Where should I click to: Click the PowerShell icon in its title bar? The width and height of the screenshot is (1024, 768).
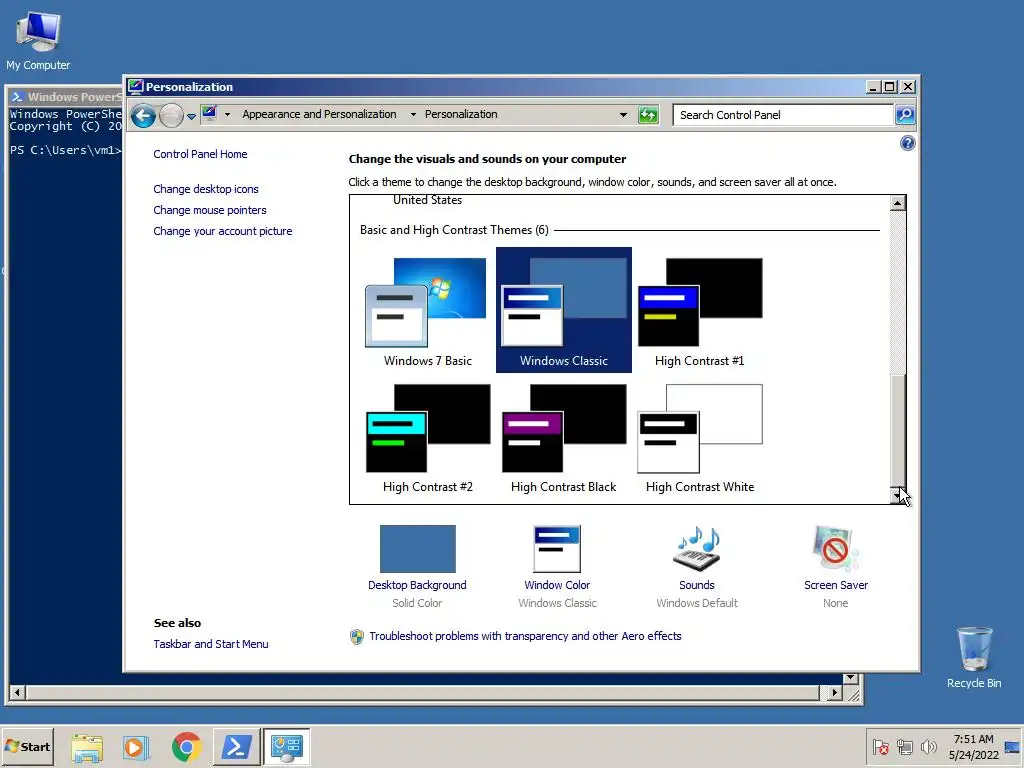[18, 97]
